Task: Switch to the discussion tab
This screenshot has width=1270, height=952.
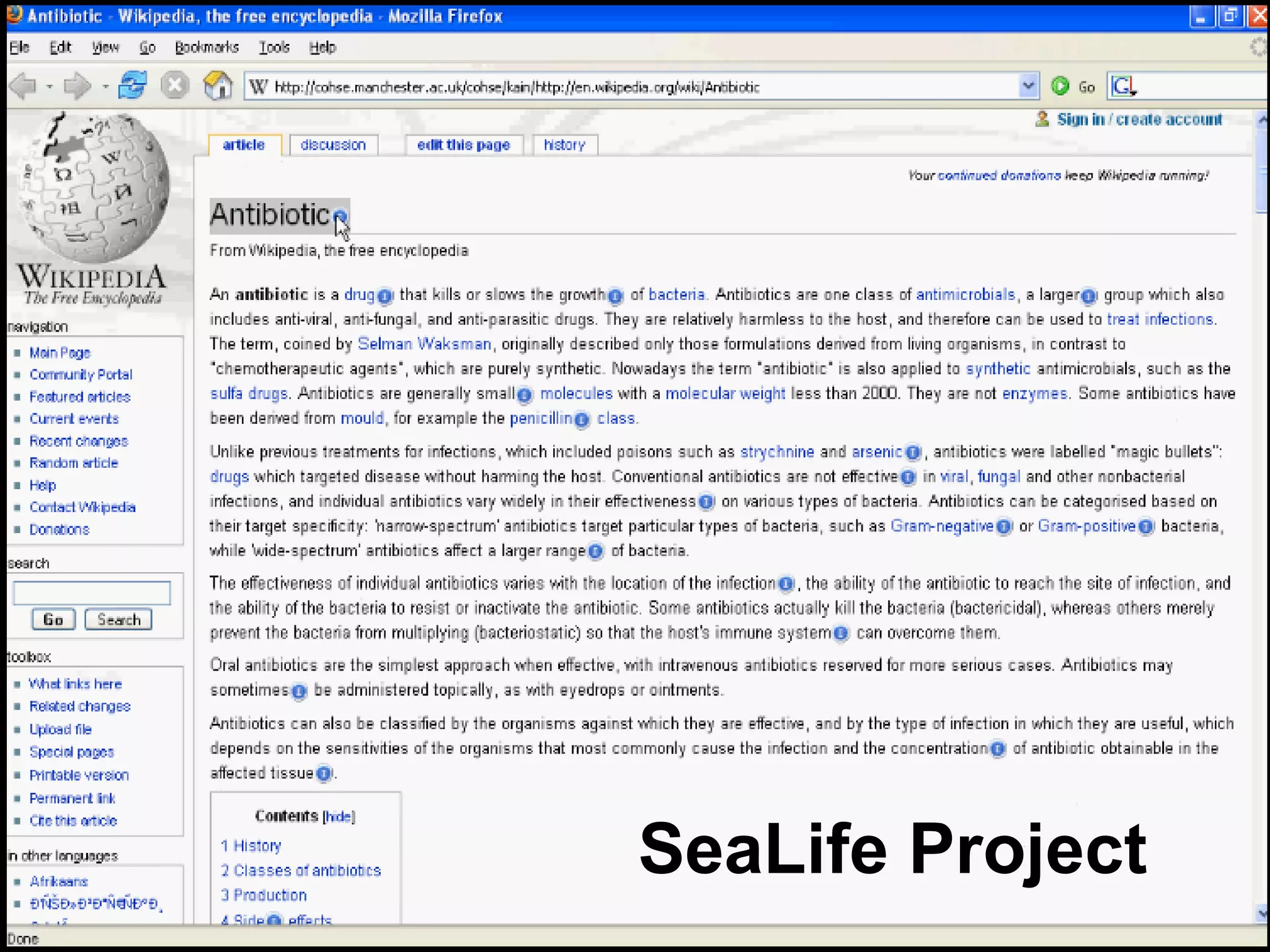Action: [x=334, y=145]
